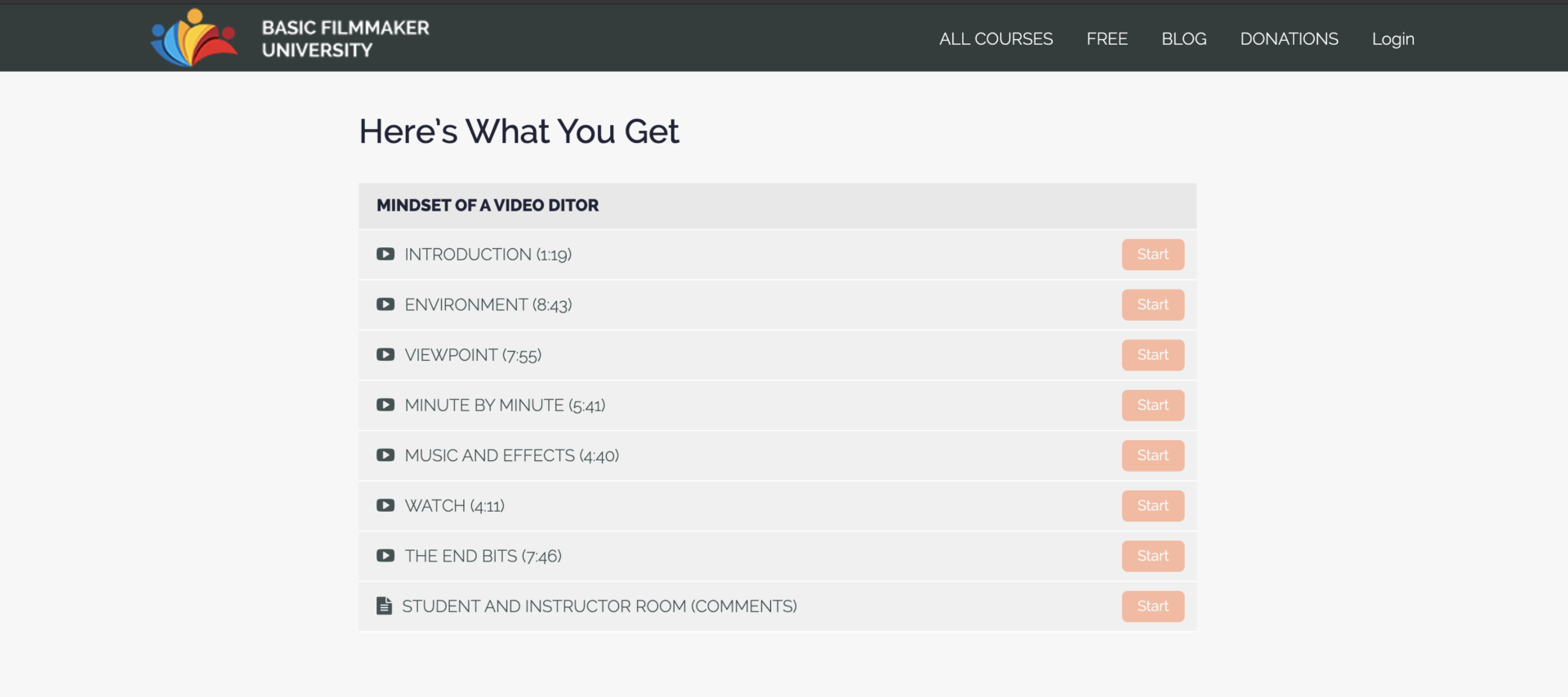Go to the BLOG page
The width and height of the screenshot is (1568, 697).
click(1184, 38)
